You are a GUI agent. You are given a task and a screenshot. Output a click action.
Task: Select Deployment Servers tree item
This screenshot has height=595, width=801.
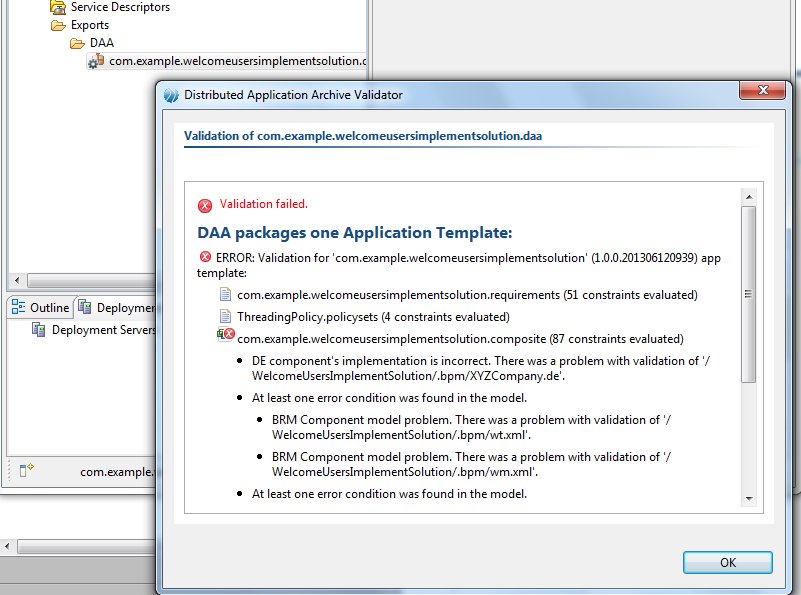point(104,330)
